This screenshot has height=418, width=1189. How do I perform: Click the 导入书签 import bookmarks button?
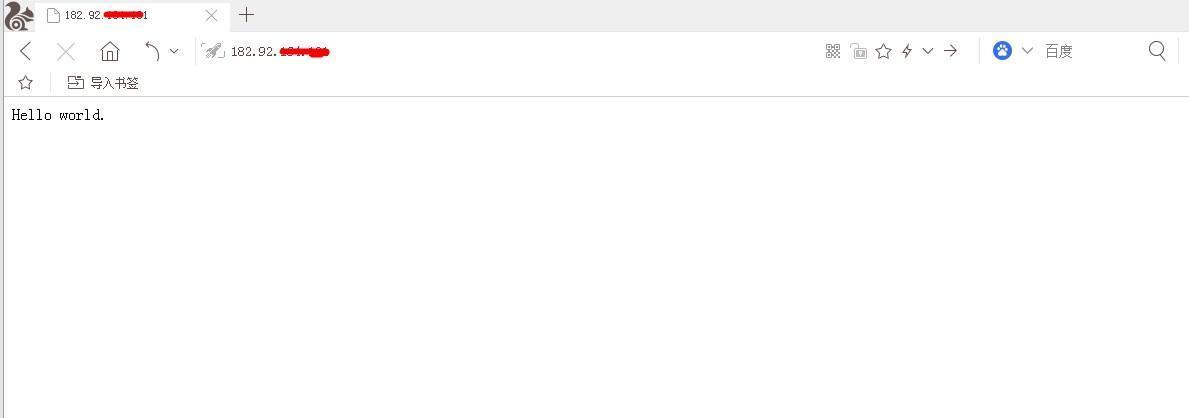(x=103, y=83)
